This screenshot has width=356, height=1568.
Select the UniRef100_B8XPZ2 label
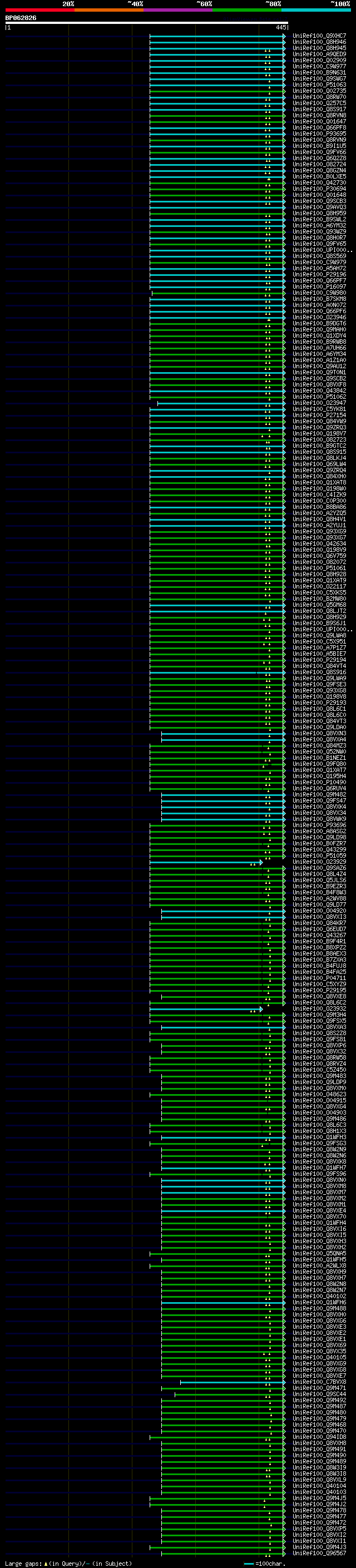(x=319, y=947)
